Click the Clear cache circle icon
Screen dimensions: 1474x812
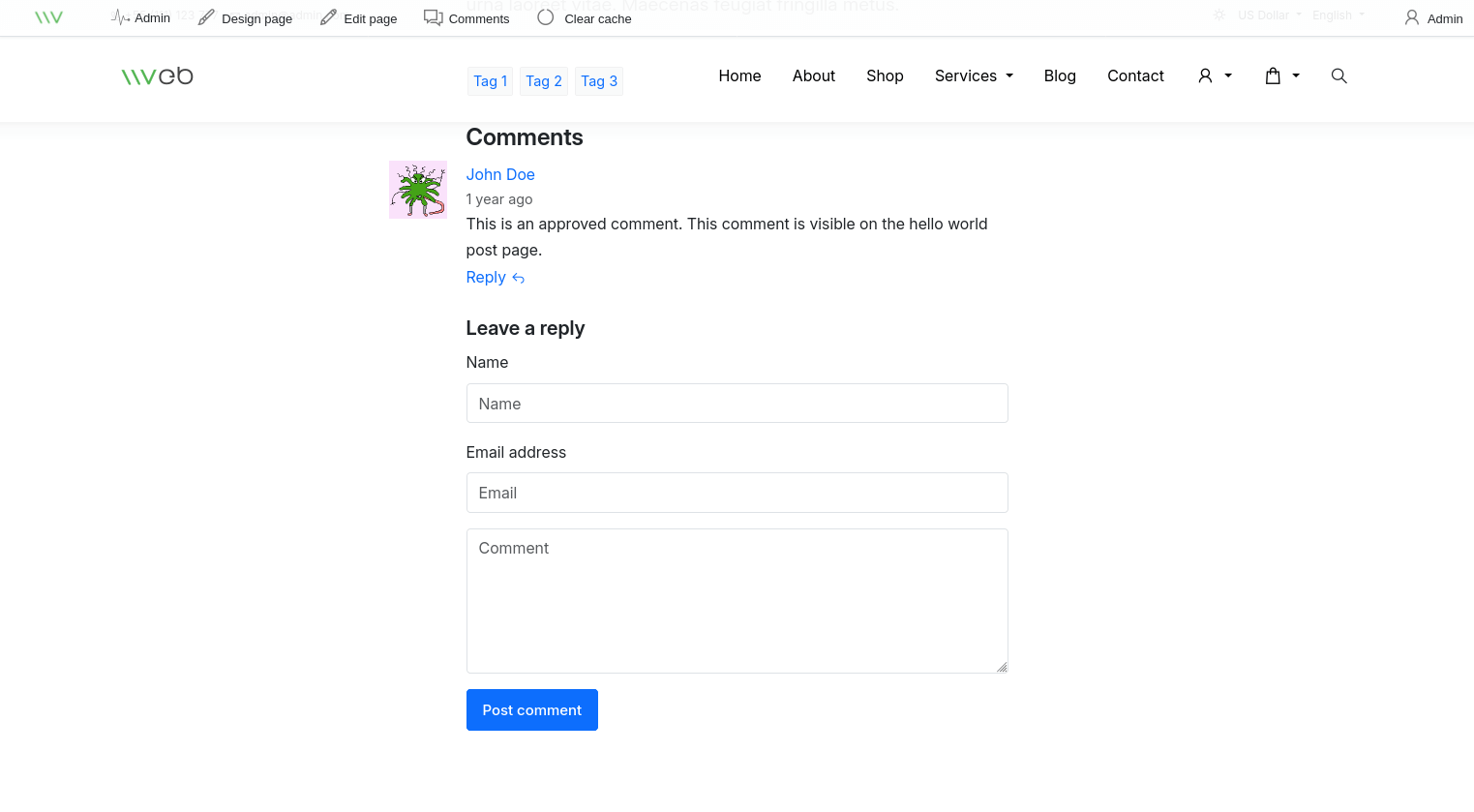[x=546, y=17]
